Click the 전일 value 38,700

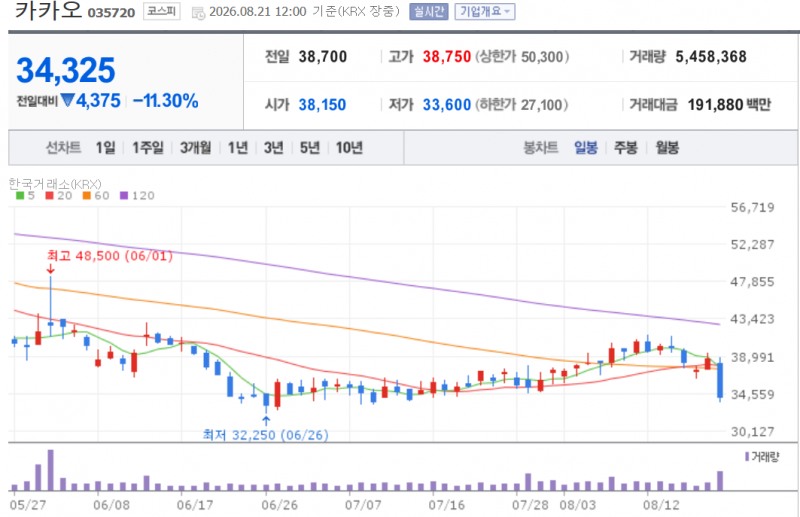322,57
